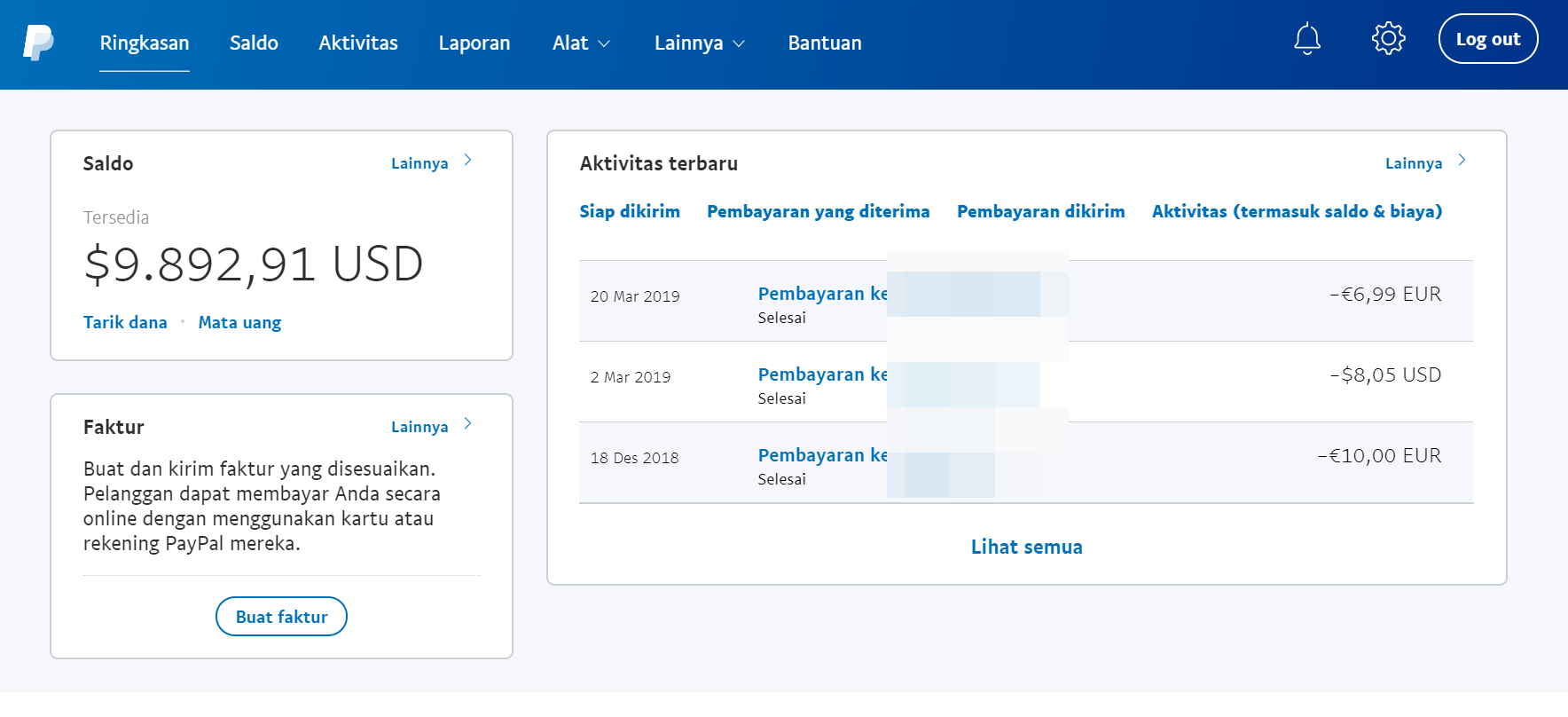Expand the Alat dropdown menu

(x=581, y=43)
